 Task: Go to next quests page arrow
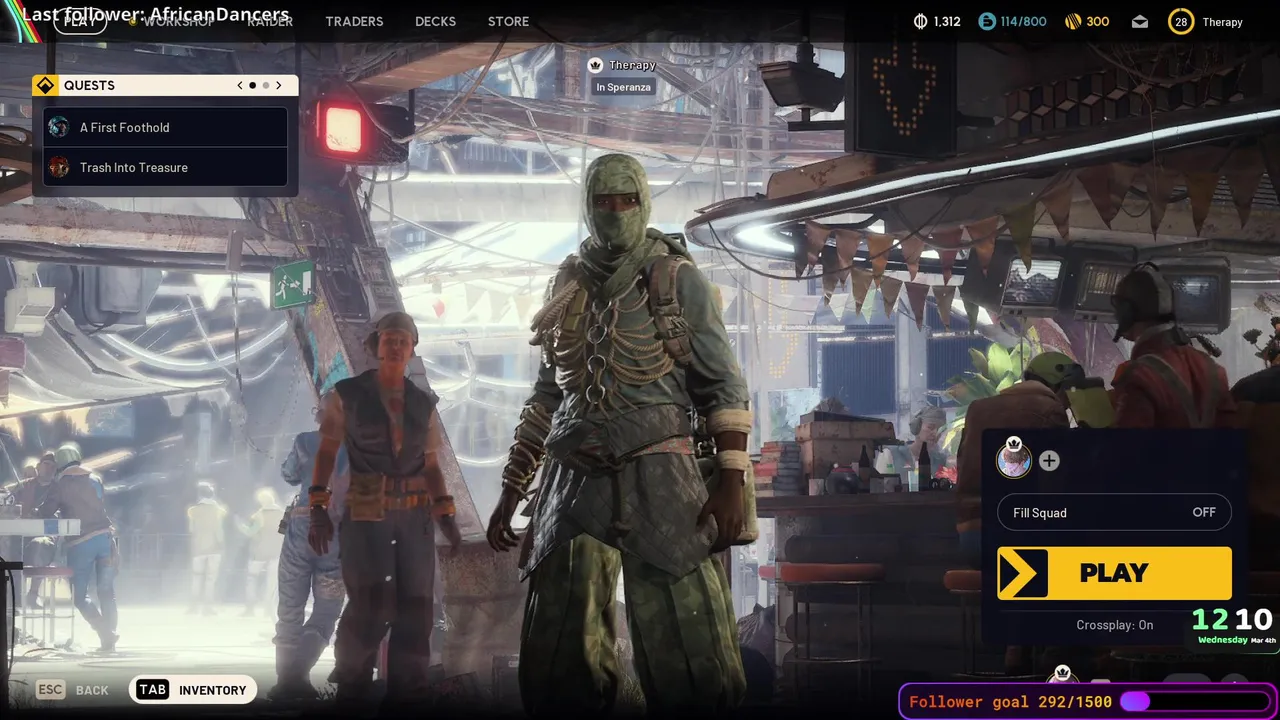coord(278,85)
